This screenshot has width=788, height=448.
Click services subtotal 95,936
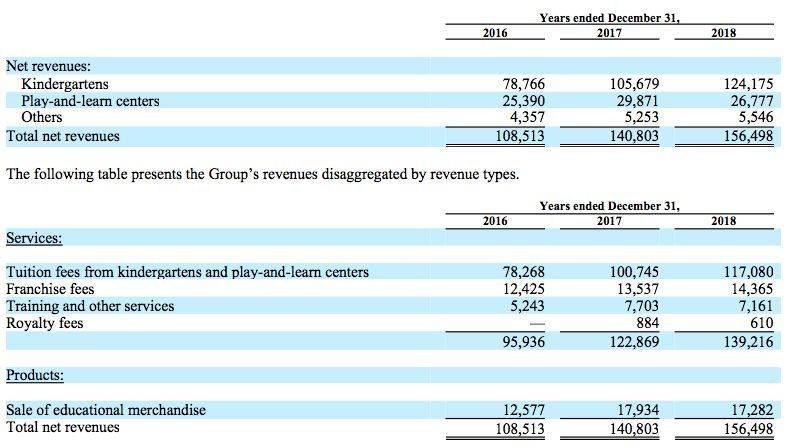524,342
